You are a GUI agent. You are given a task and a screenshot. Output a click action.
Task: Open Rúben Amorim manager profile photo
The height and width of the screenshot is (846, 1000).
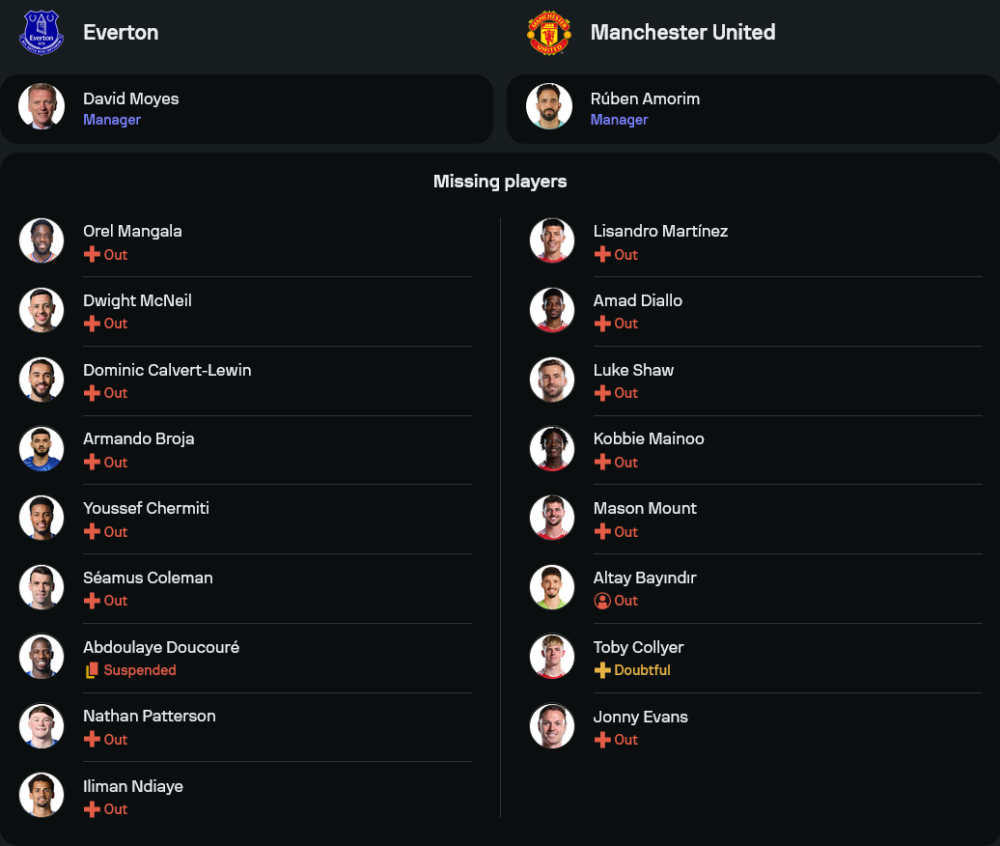(549, 107)
